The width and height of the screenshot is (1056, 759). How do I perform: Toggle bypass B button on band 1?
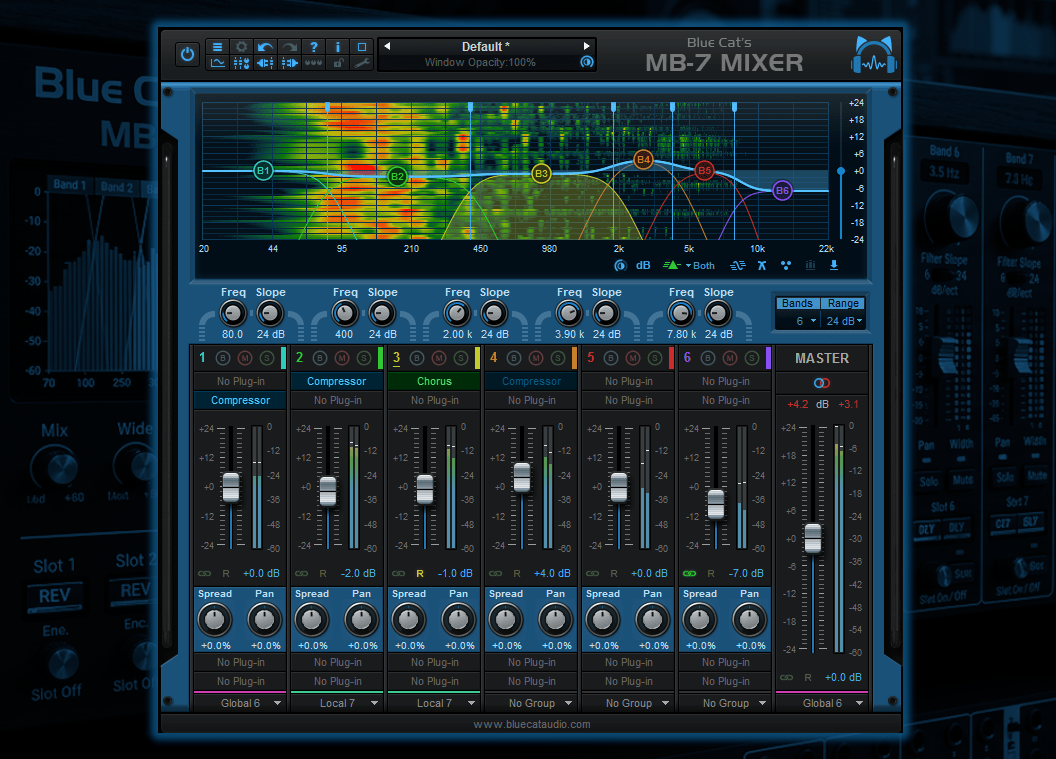[x=224, y=358]
